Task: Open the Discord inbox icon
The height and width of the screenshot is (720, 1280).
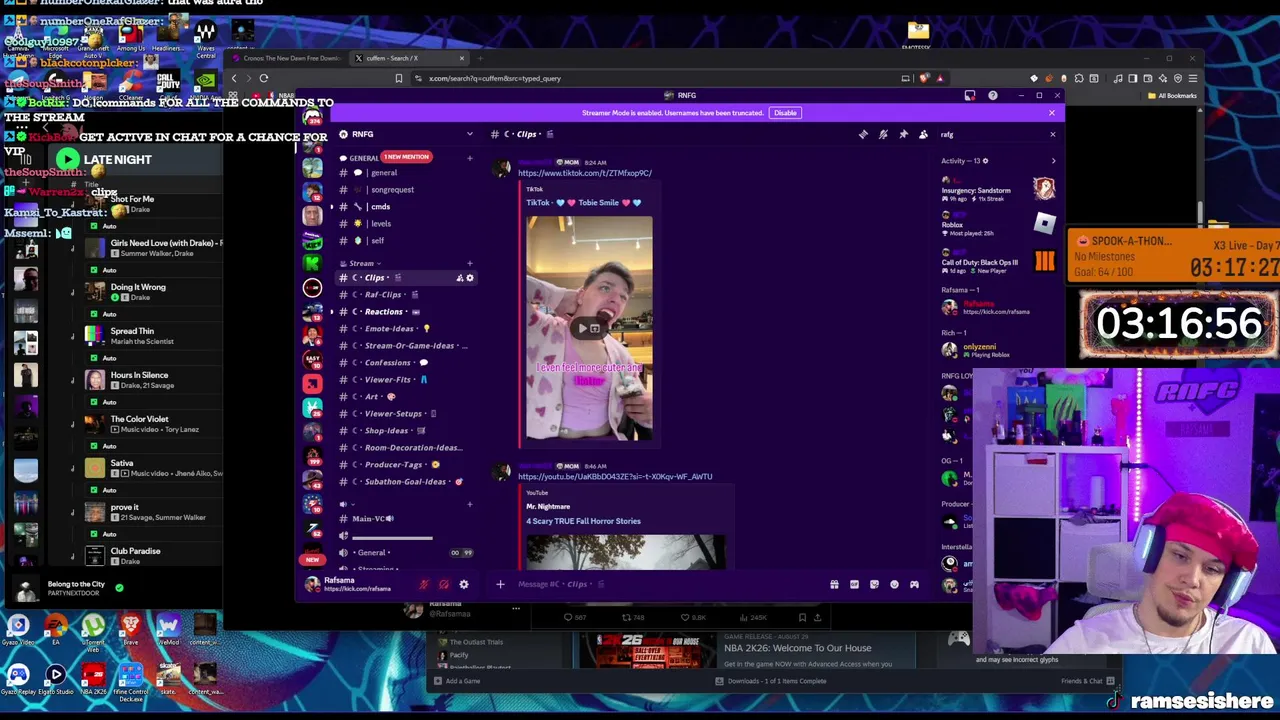Action: pyautogui.click(x=969, y=96)
